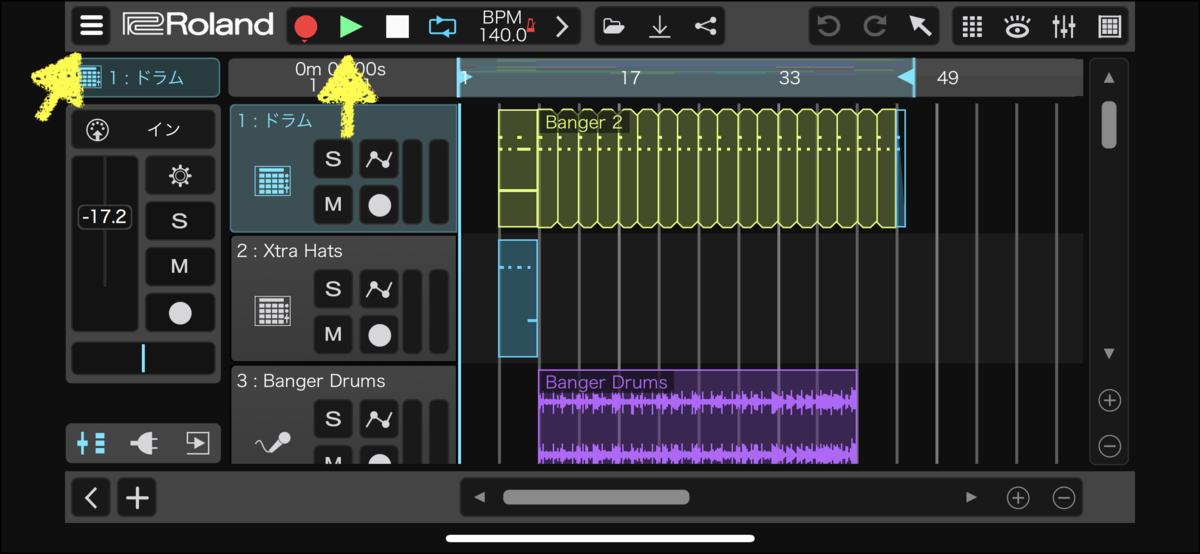Image resolution: width=1200 pixels, height=554 pixels.
Task: Mute the 1: ドラム track
Action: click(333, 205)
